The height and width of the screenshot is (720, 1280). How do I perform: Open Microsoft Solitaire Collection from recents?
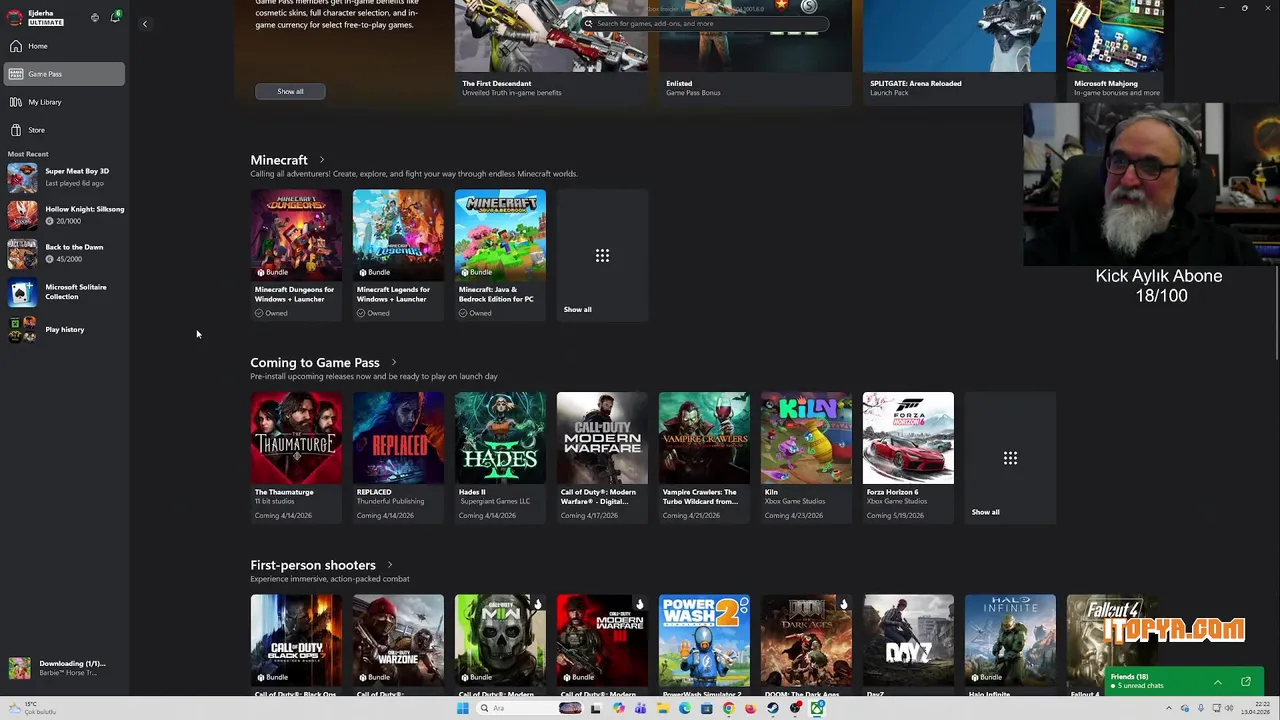click(64, 291)
